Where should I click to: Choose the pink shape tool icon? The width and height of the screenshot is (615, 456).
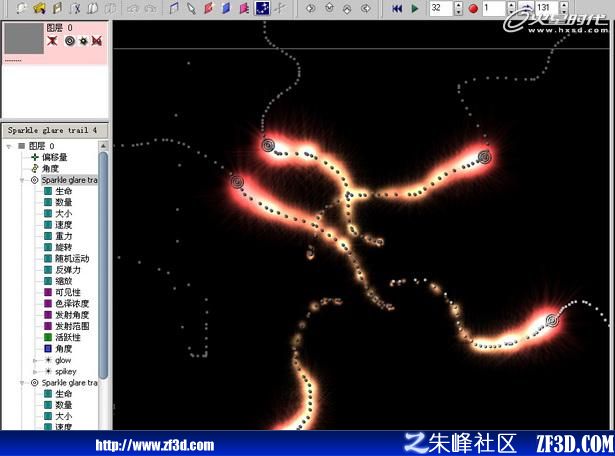(244, 8)
